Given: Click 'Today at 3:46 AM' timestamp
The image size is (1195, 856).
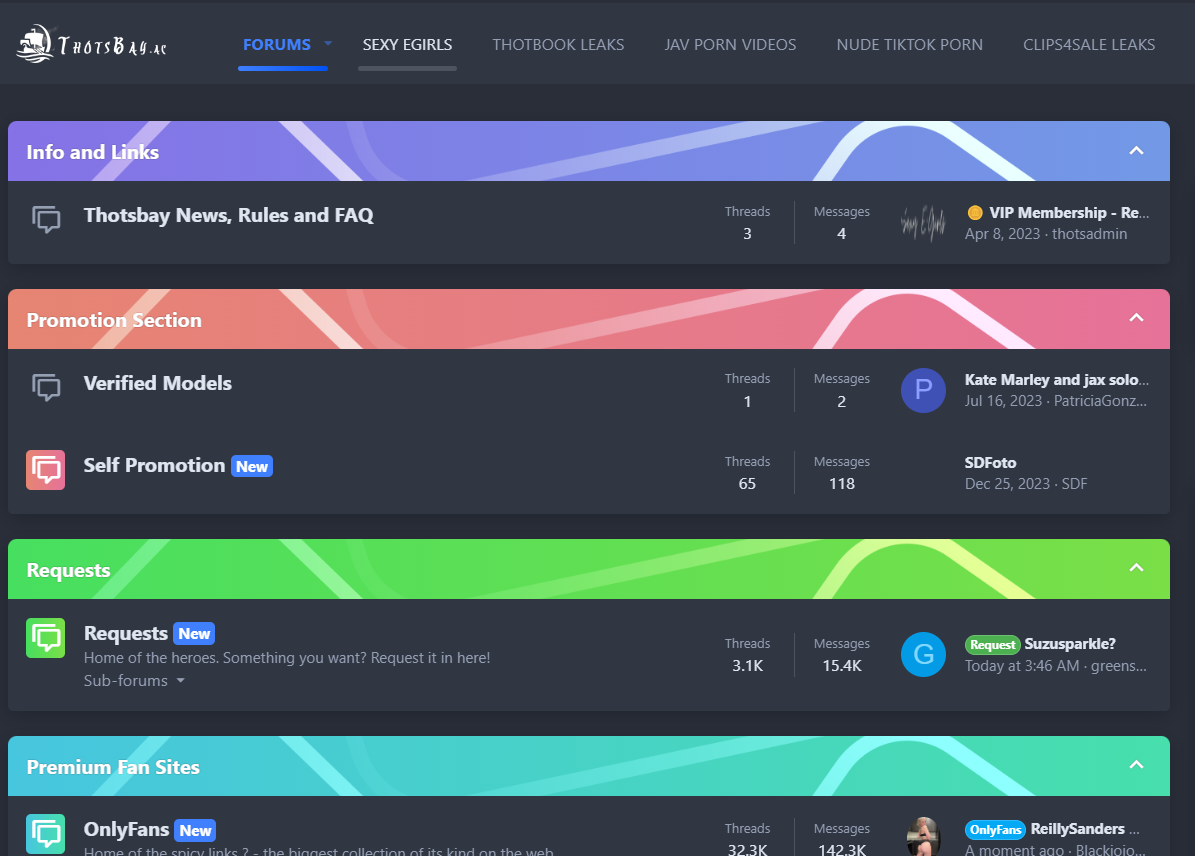Looking at the screenshot, I should 1022,666.
